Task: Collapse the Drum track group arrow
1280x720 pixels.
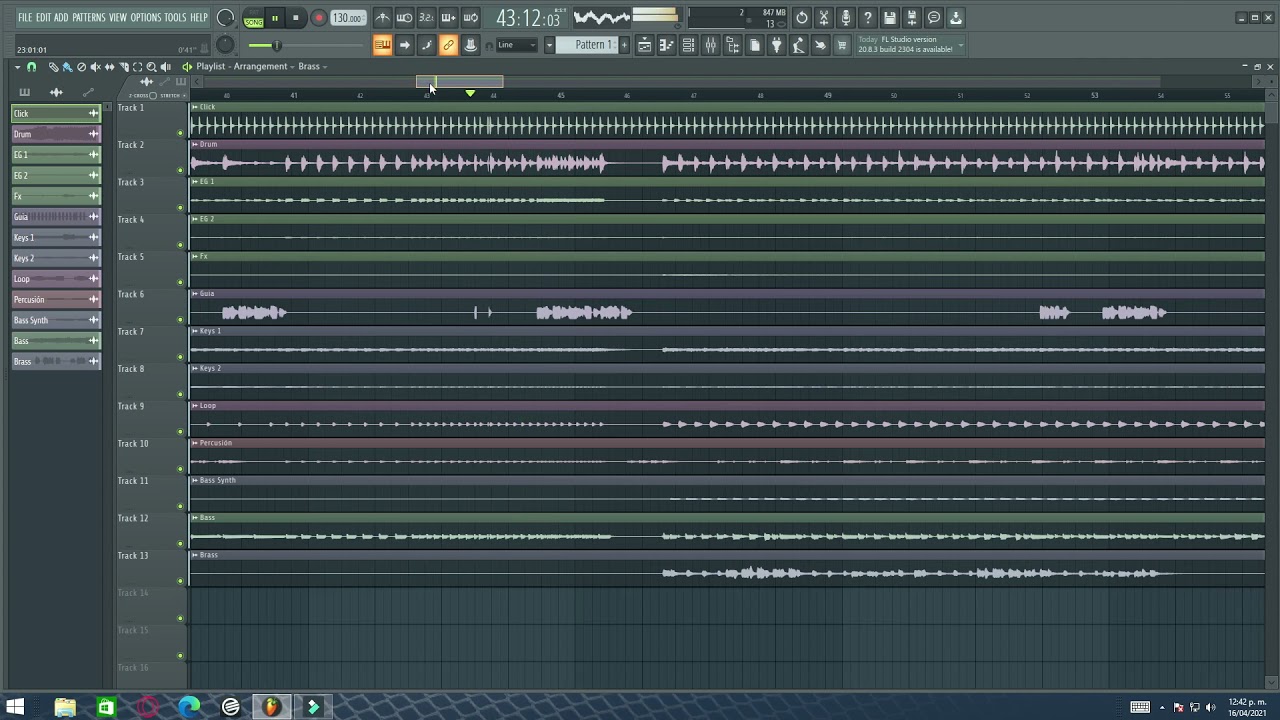Action: point(195,144)
